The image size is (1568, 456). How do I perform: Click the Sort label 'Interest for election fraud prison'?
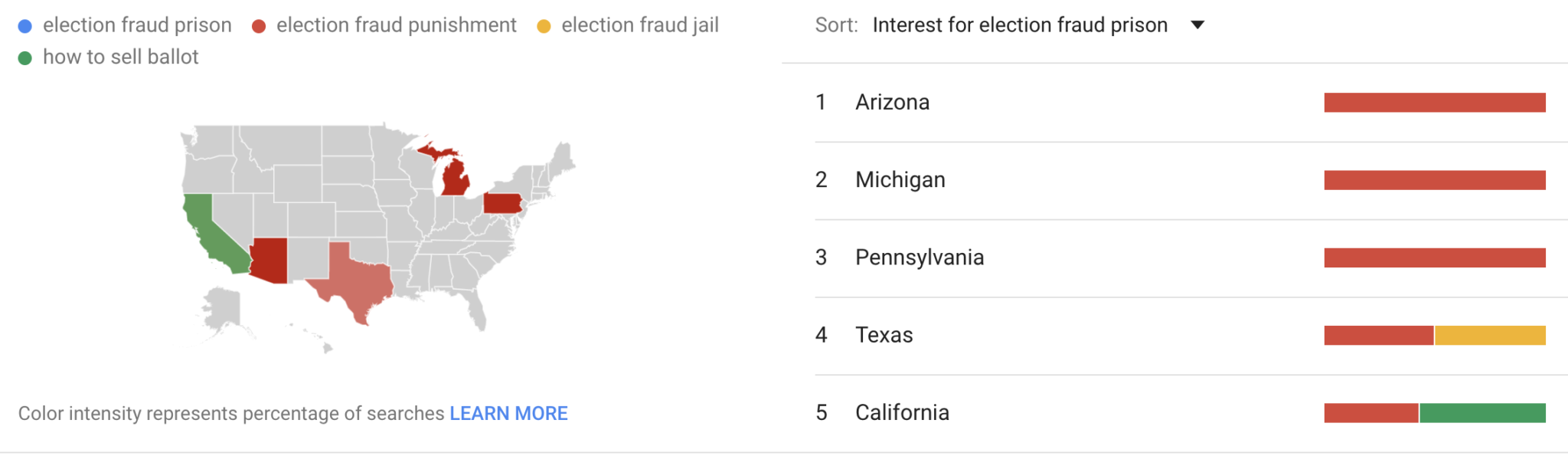(1020, 25)
